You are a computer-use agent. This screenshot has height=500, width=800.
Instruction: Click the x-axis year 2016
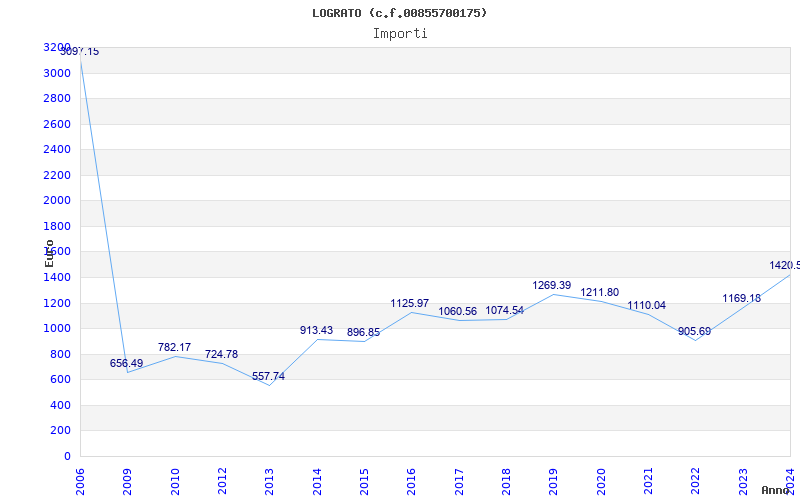click(x=412, y=481)
